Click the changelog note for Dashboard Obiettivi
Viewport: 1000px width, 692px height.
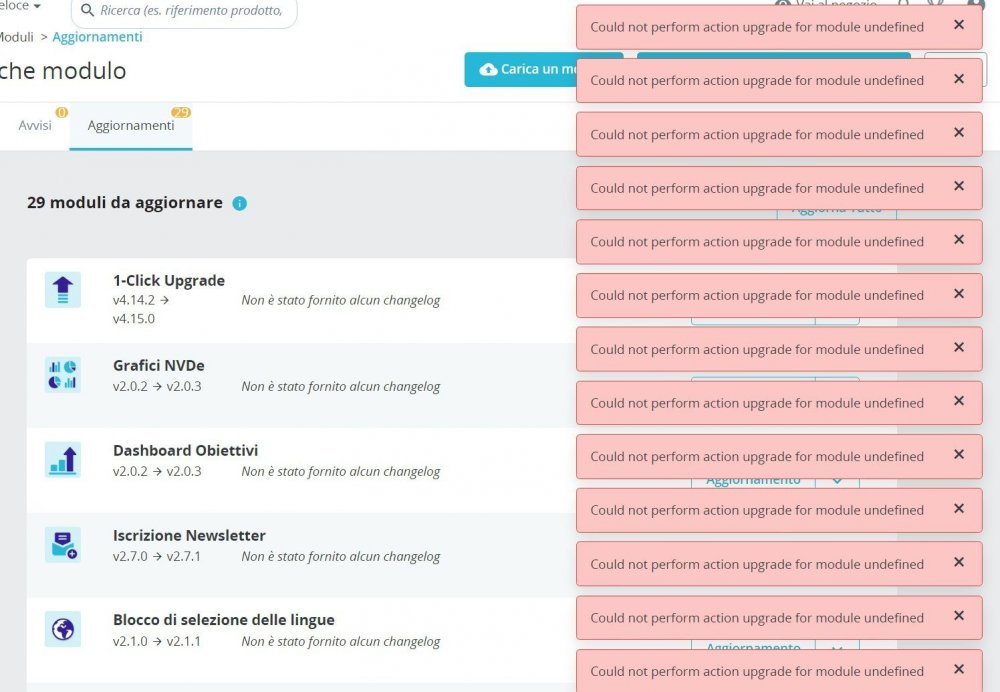[341, 471]
